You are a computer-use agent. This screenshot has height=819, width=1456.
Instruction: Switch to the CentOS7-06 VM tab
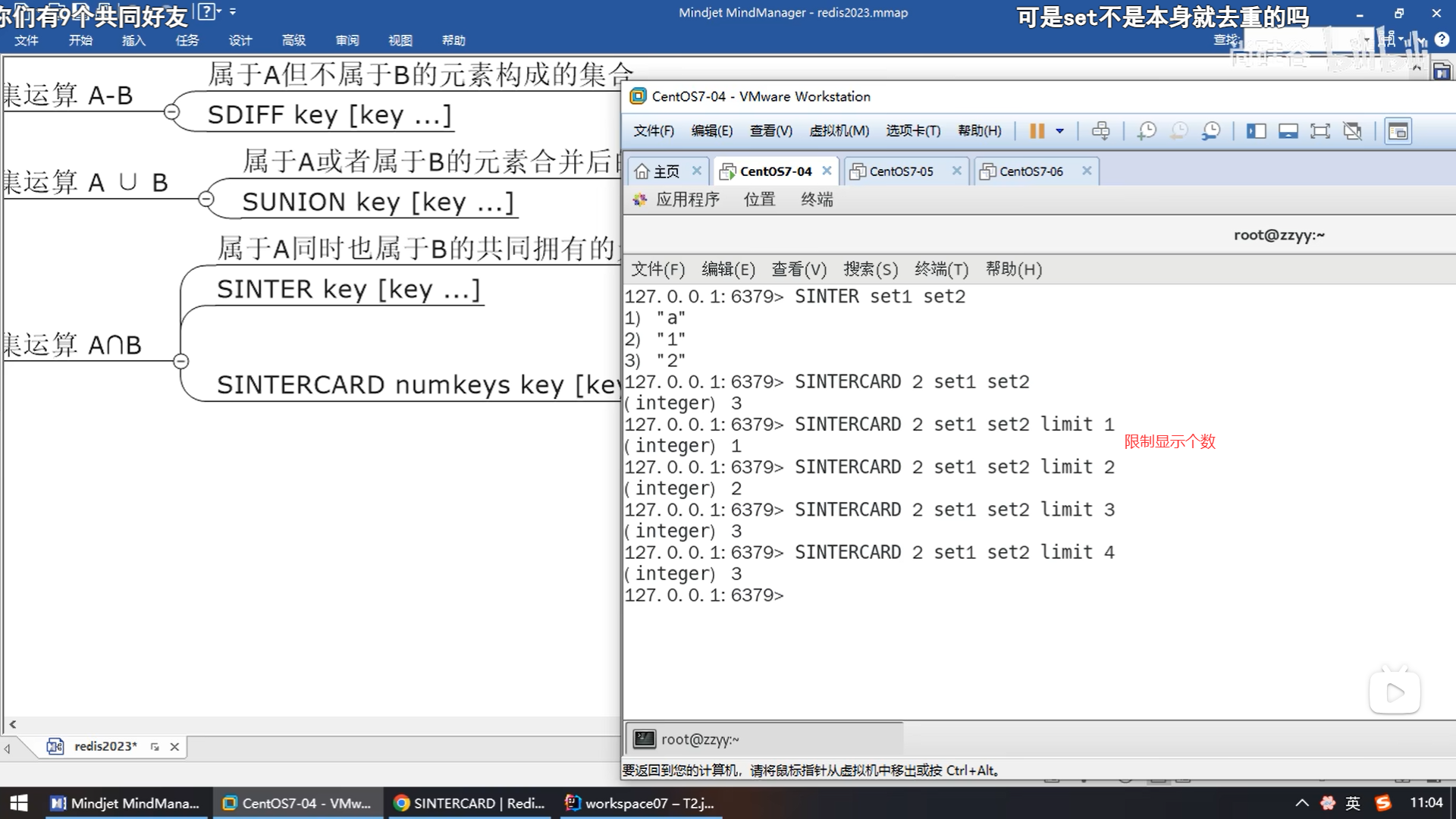click(1031, 171)
